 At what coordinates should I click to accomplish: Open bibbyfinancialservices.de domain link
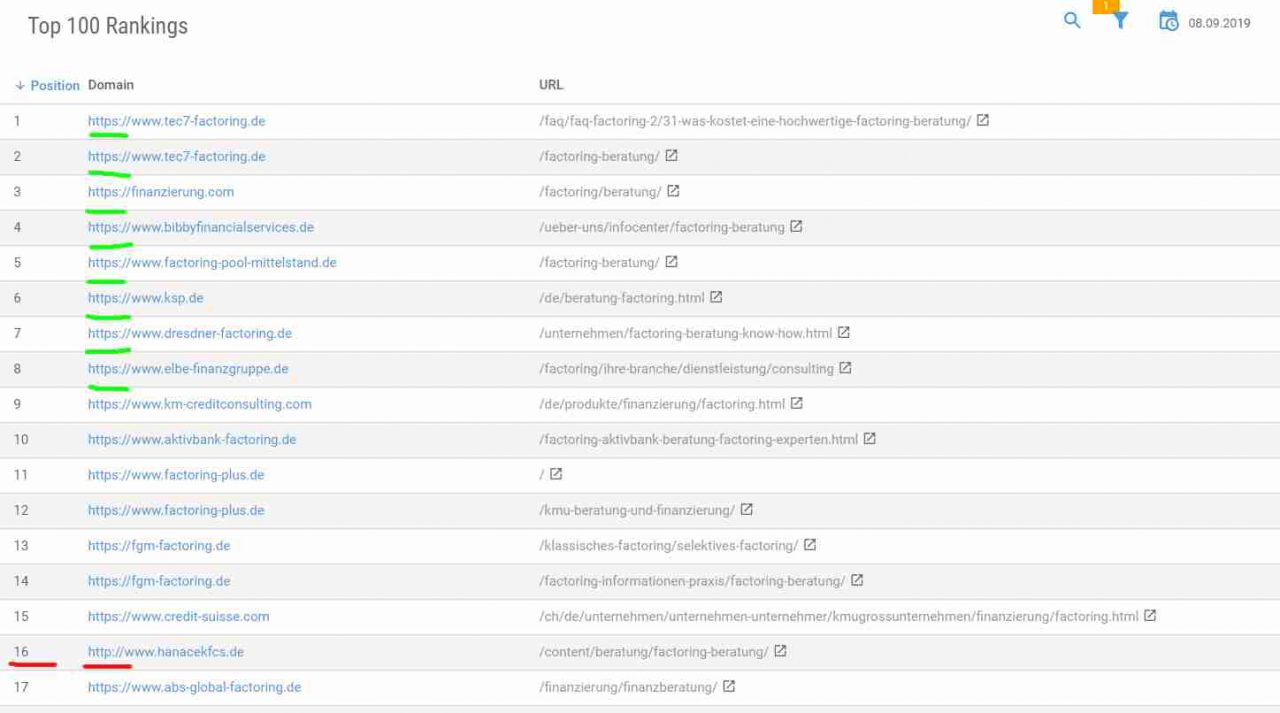point(201,227)
